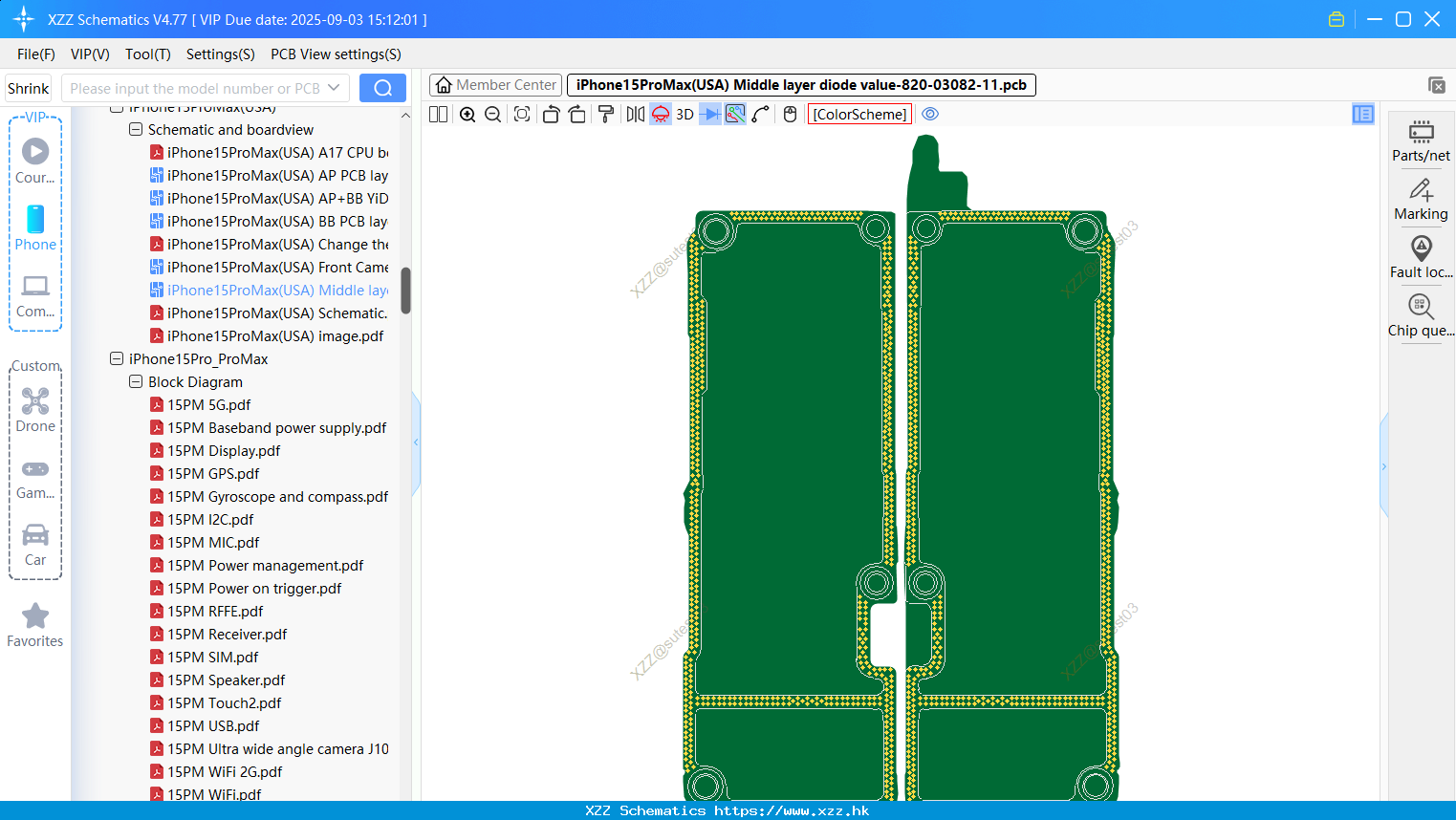Toggle the diode value display
This screenshot has height=820, width=1456.
(709, 115)
